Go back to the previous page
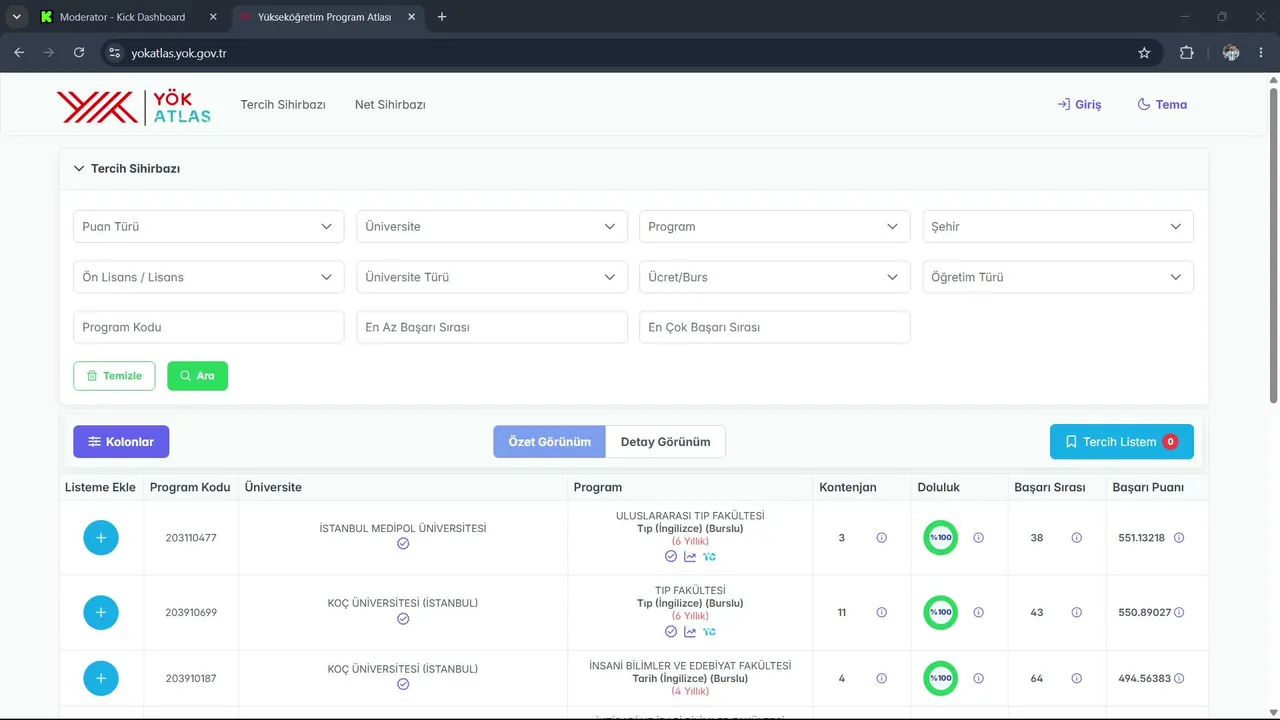Viewport: 1280px width, 720px height. point(19,53)
